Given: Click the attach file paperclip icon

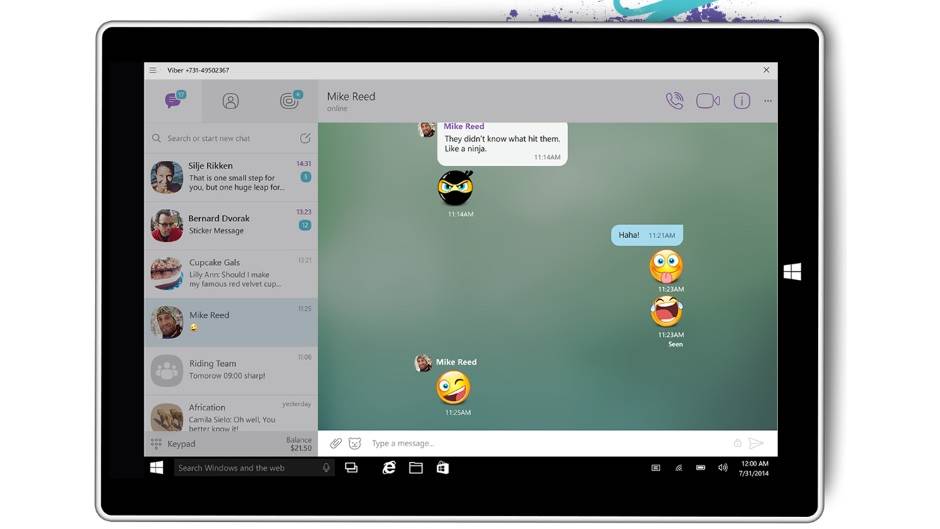Looking at the screenshot, I should point(336,443).
